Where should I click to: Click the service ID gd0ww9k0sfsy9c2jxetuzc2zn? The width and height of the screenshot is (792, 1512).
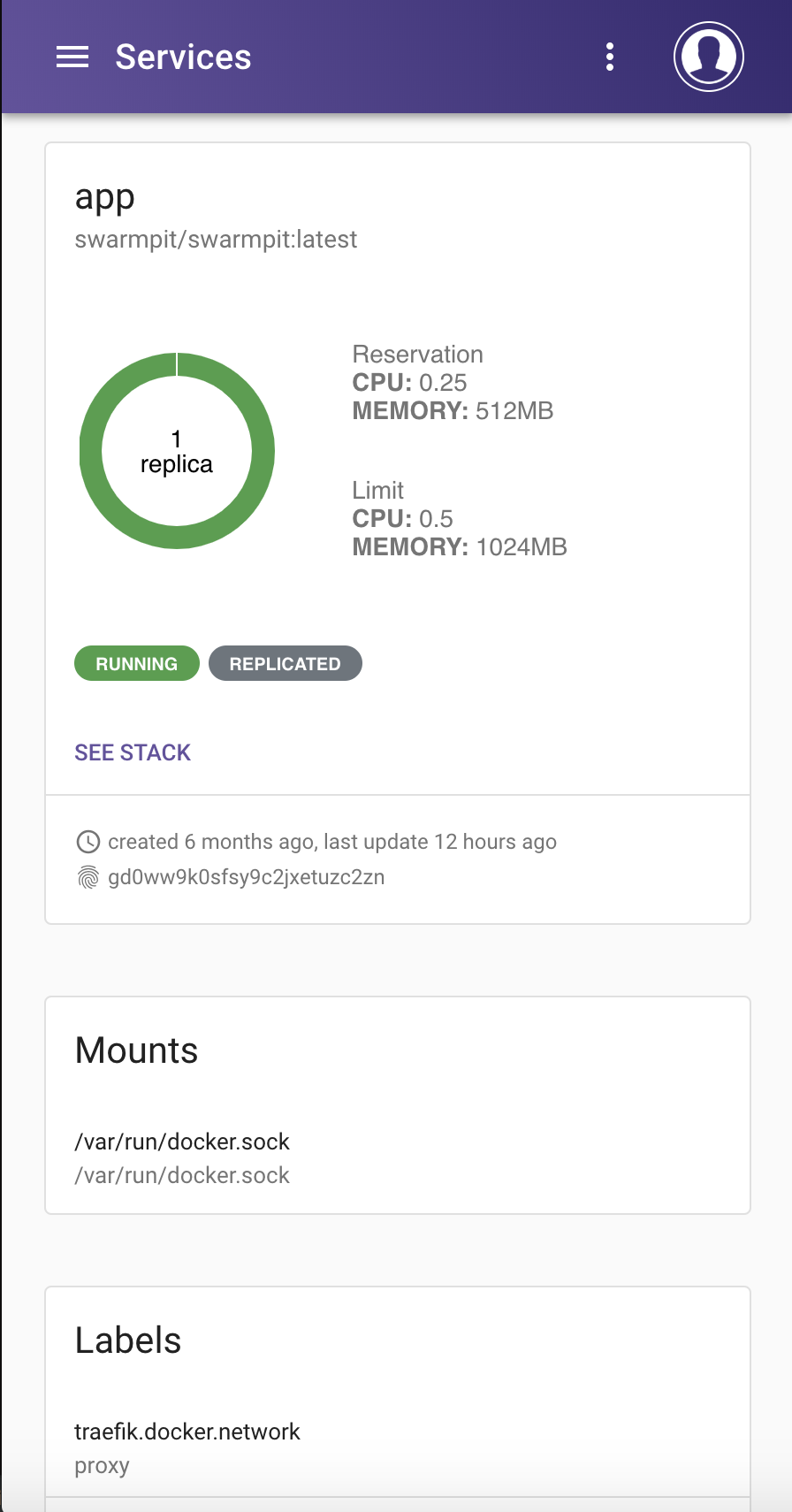click(x=246, y=876)
